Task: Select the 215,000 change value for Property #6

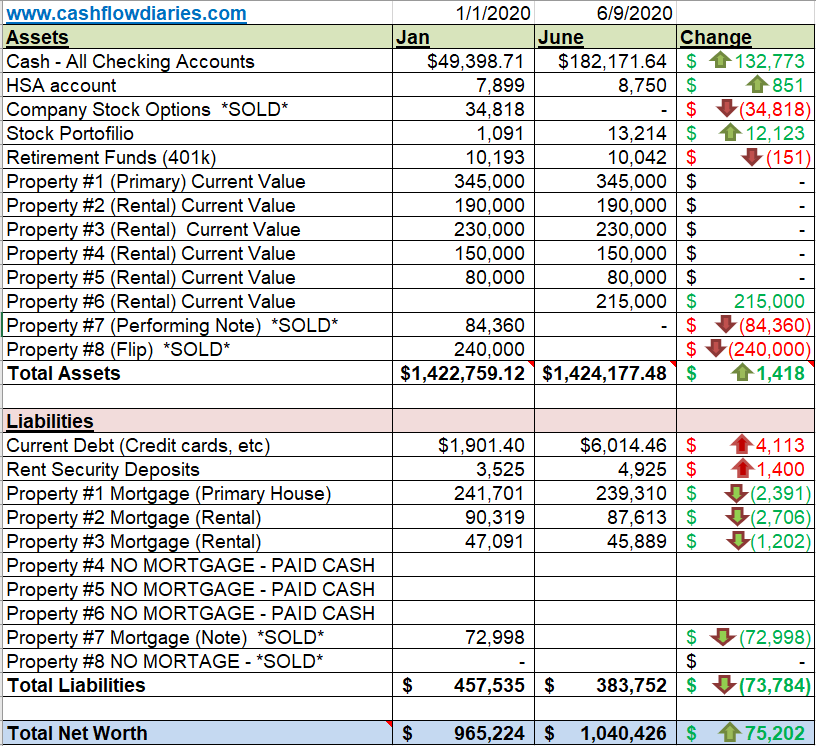Action: (769, 301)
